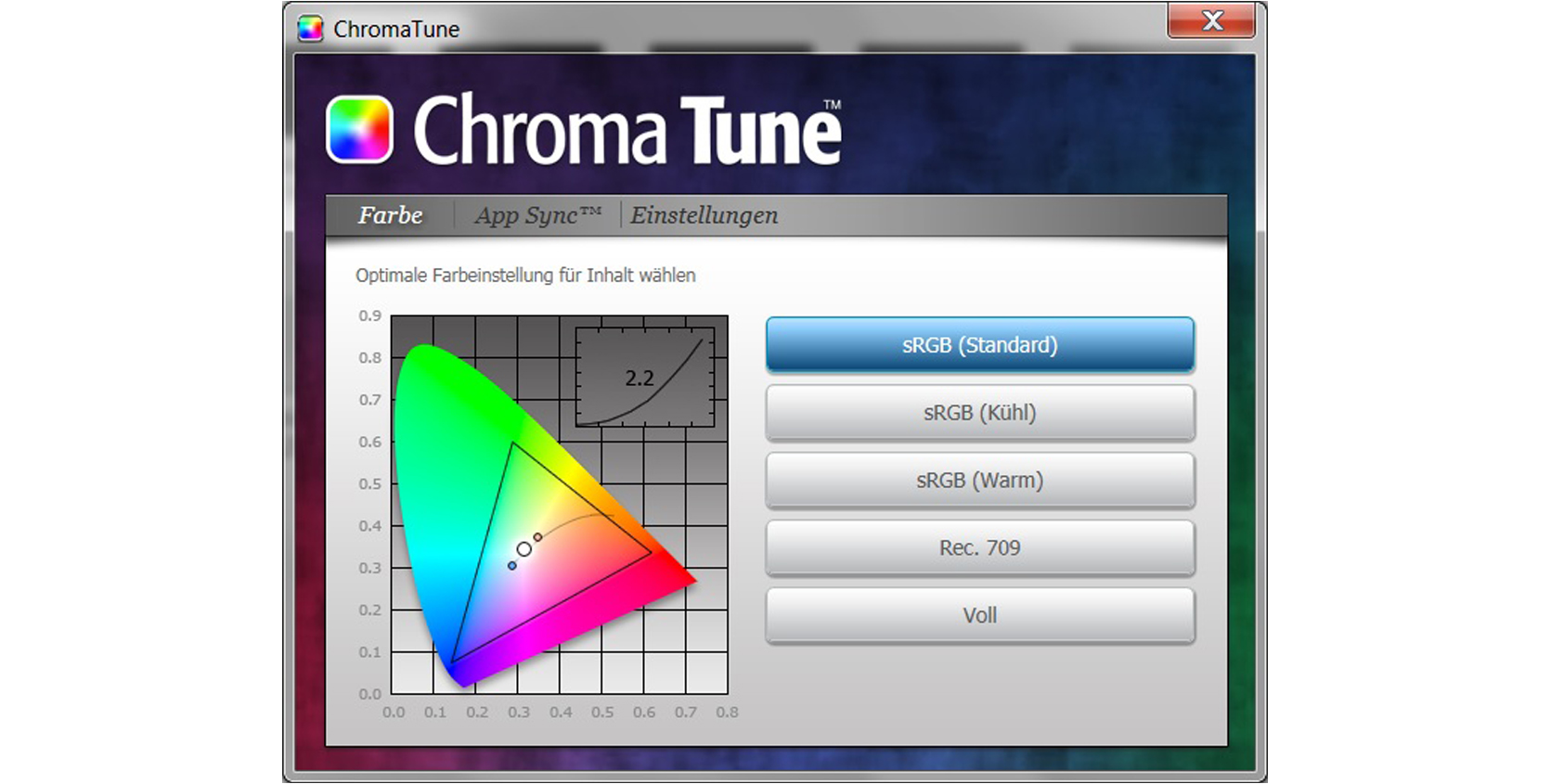Select the sRGB (Standard) color mode
Screen dimensions: 1551x784
(x=980, y=345)
